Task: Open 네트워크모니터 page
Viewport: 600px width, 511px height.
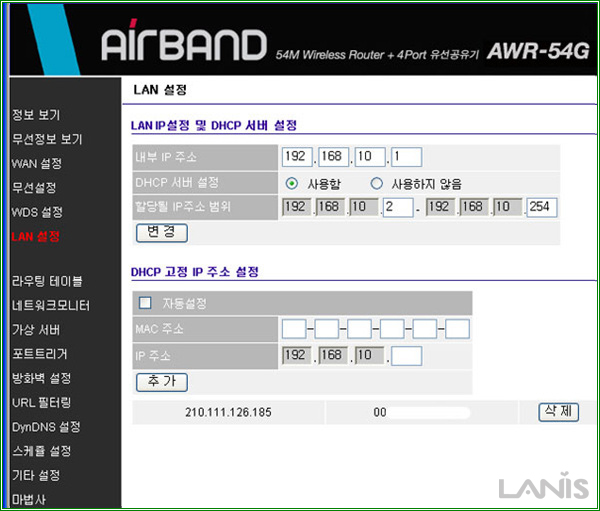Action: [x=51, y=305]
